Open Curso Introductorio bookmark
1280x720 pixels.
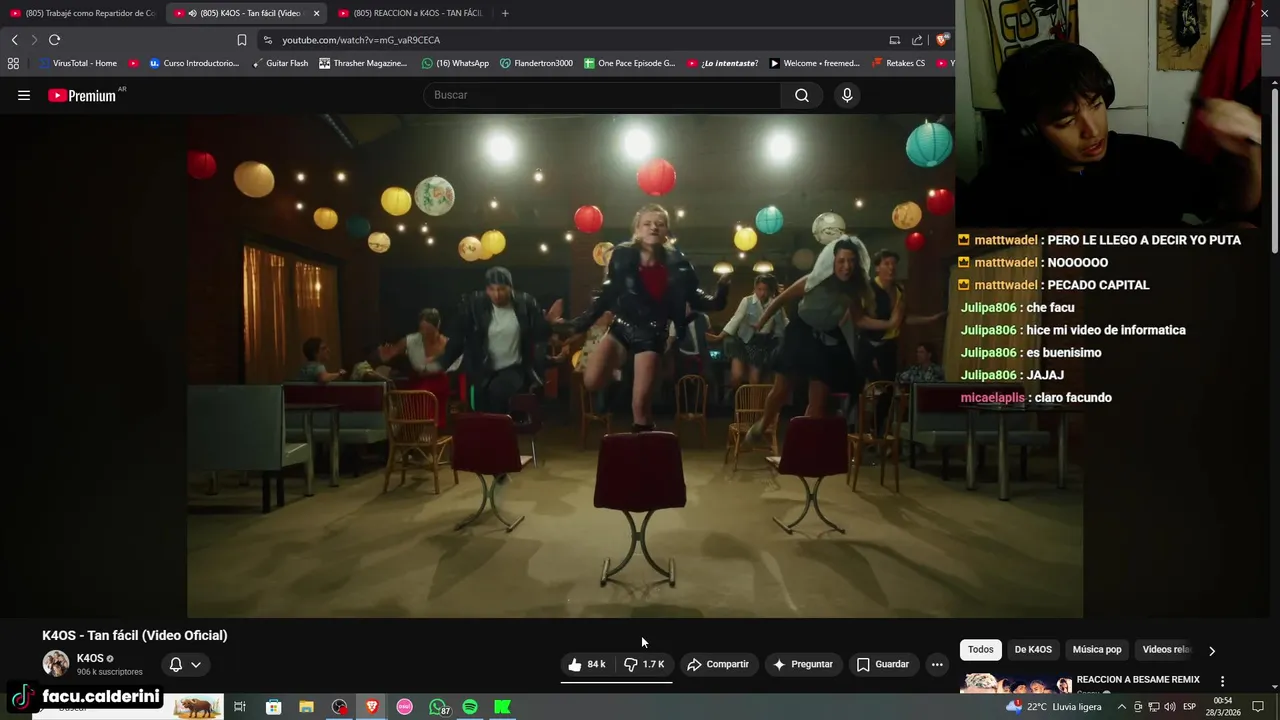[x=194, y=63]
